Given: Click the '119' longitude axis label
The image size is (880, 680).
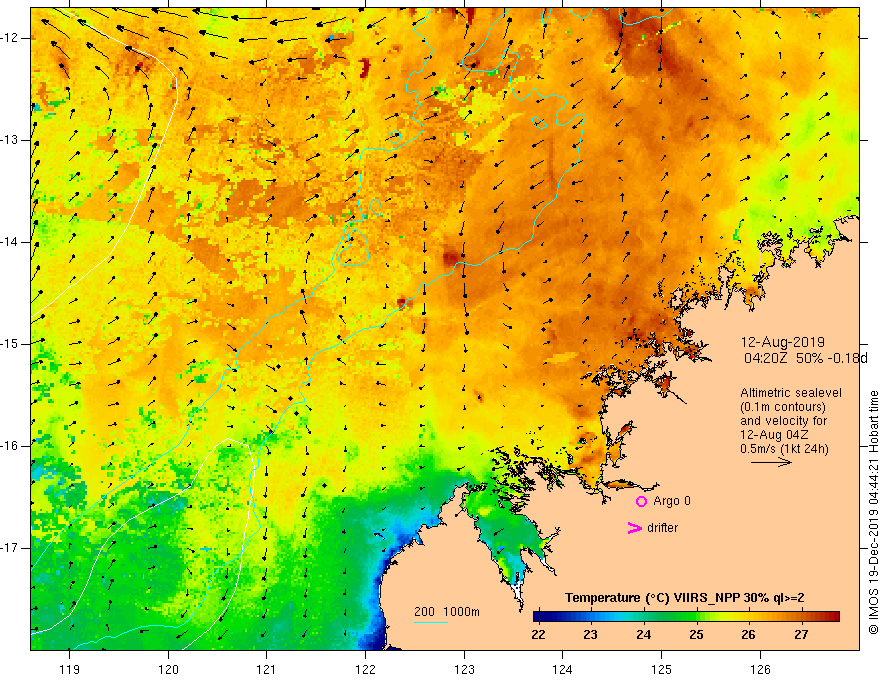Looking at the screenshot, I should pyautogui.click(x=70, y=669).
